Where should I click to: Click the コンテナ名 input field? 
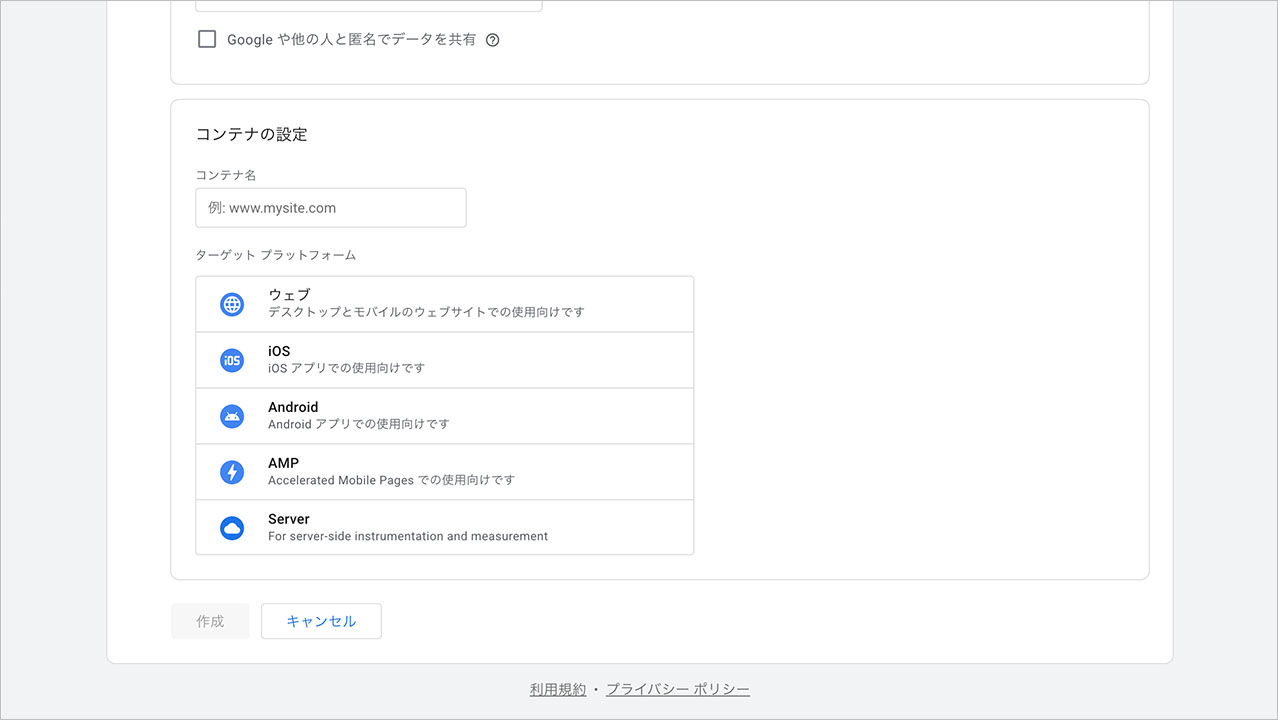(330, 207)
